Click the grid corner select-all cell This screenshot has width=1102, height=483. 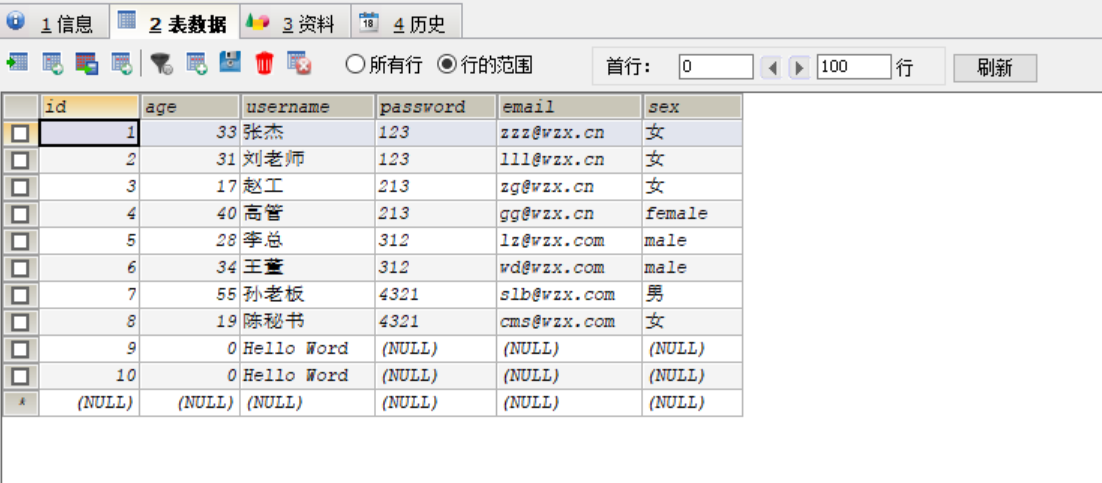point(20,107)
